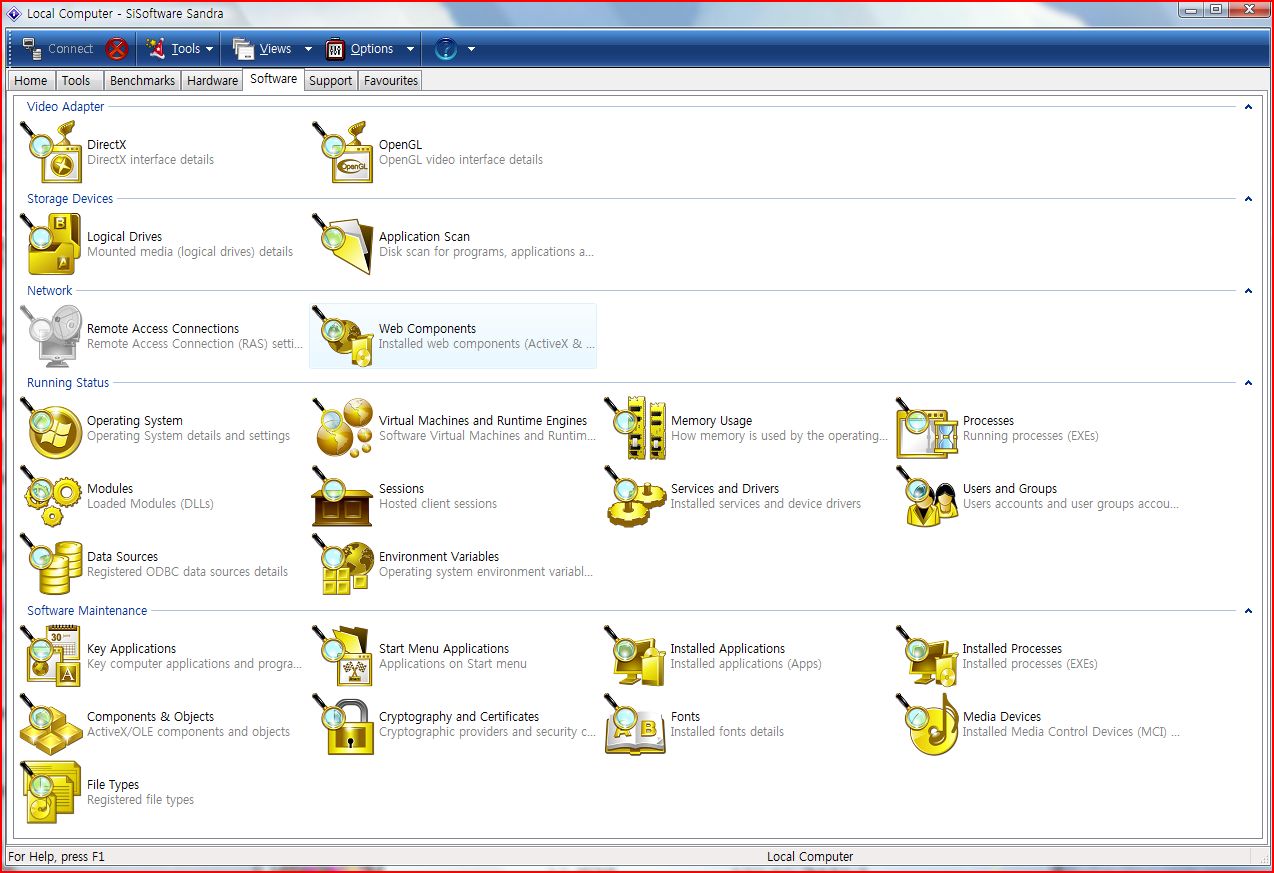Click the Connect toolbar button
This screenshot has width=1274, height=873.
[58, 49]
